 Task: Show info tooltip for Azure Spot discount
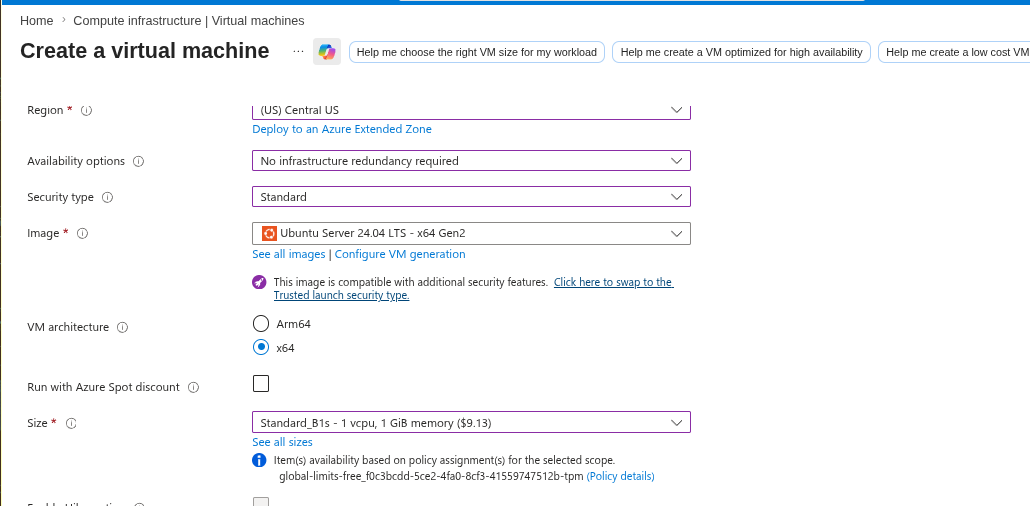point(193,388)
